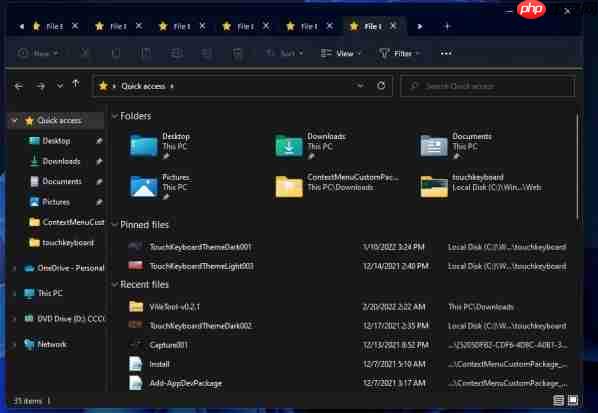Open the New item menu in the toolbar
This screenshot has height=413, width=598.
(x=38, y=53)
